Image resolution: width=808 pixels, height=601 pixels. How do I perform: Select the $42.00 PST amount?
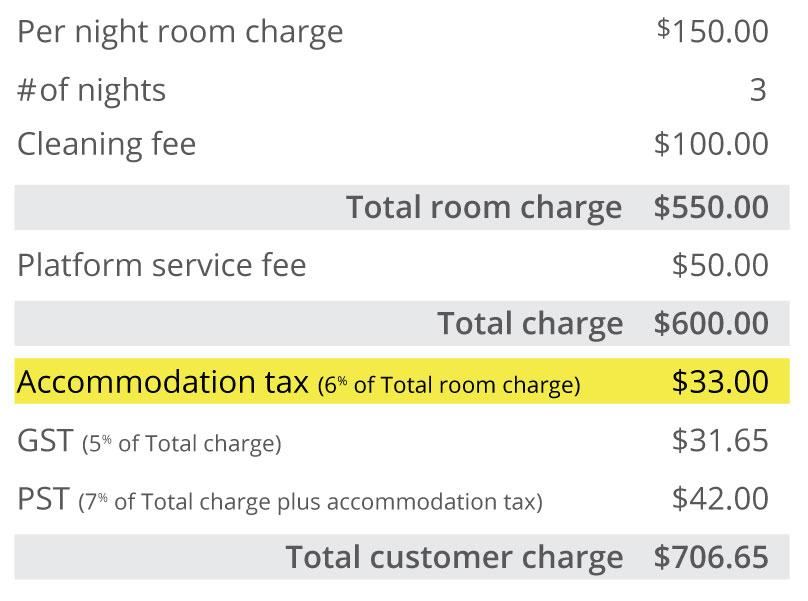[720, 498]
